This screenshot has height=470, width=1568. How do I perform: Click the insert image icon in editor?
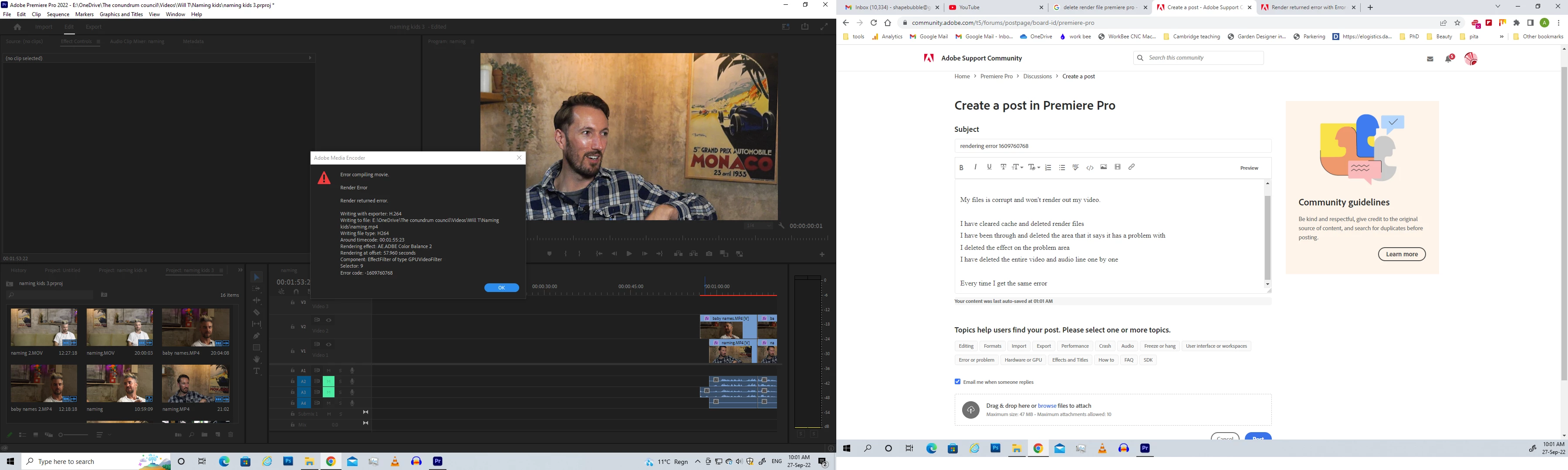(1104, 167)
